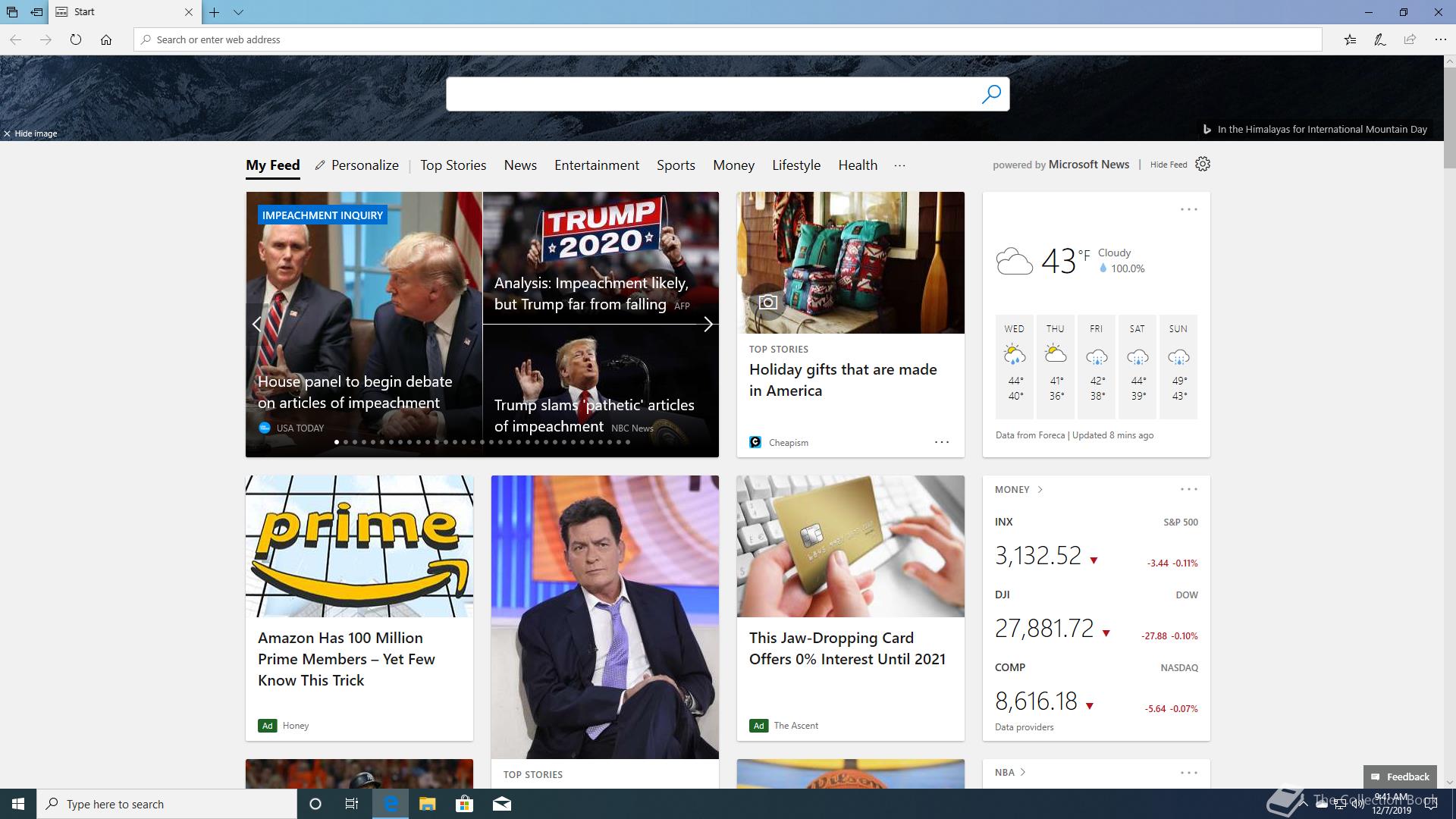The image size is (1456, 819).
Task: Click the browser Forward arrow
Action: 45,39
